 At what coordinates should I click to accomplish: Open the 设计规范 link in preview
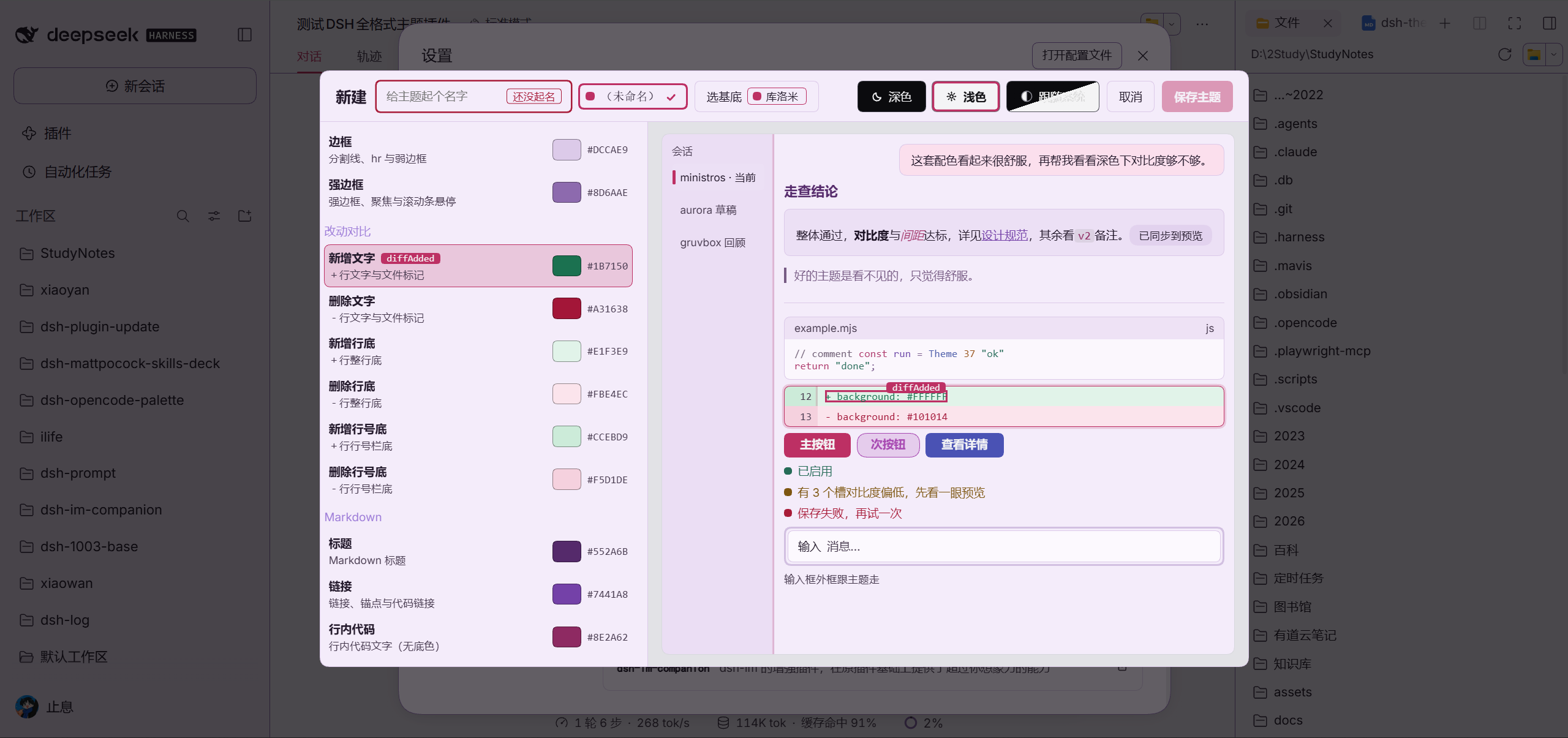pos(1005,235)
